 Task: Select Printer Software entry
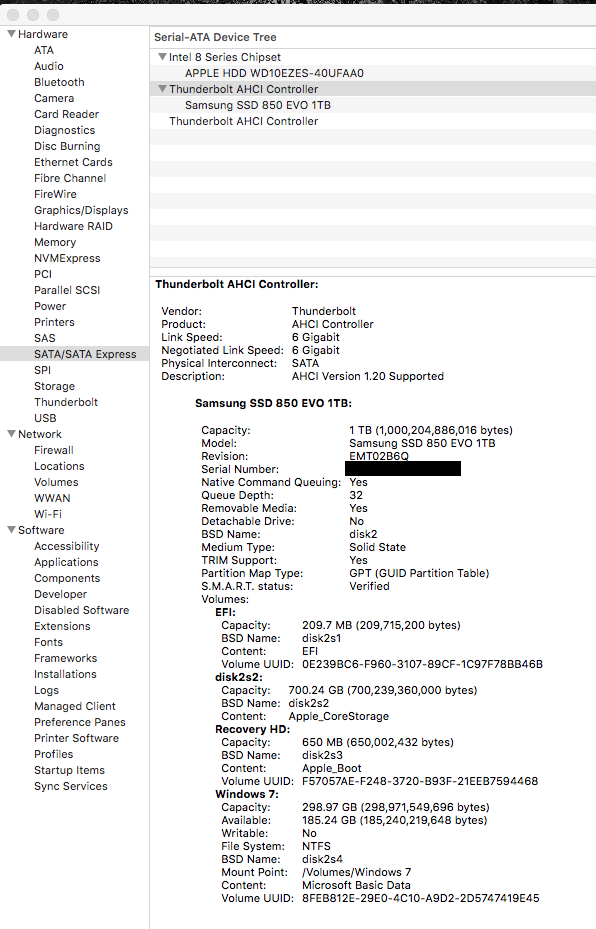tap(76, 738)
